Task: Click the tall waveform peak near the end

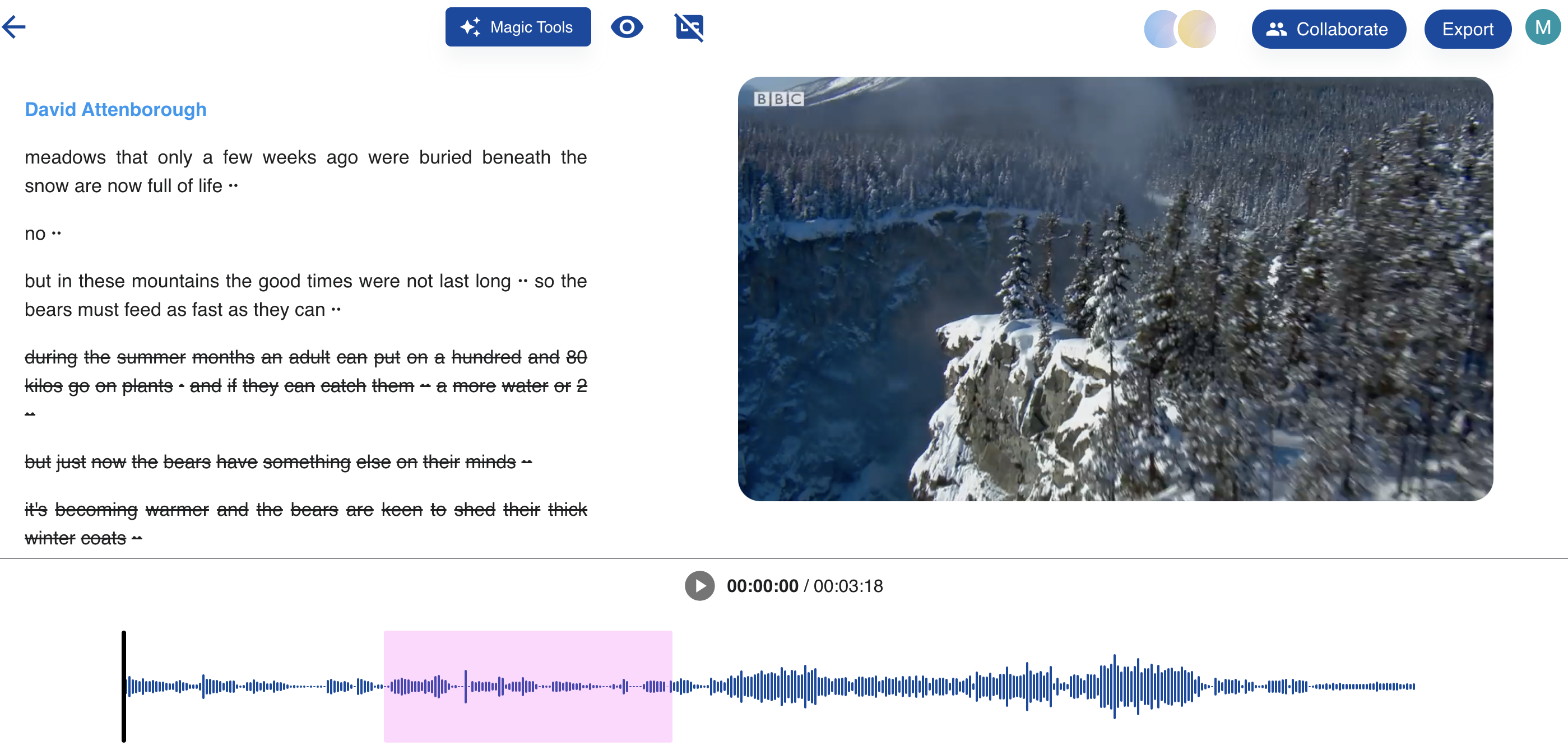Action: (1115, 686)
